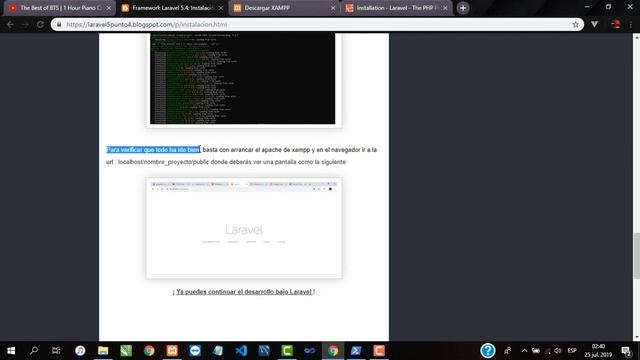Change ESP input language
This screenshot has width=640, height=360.
tap(572, 351)
